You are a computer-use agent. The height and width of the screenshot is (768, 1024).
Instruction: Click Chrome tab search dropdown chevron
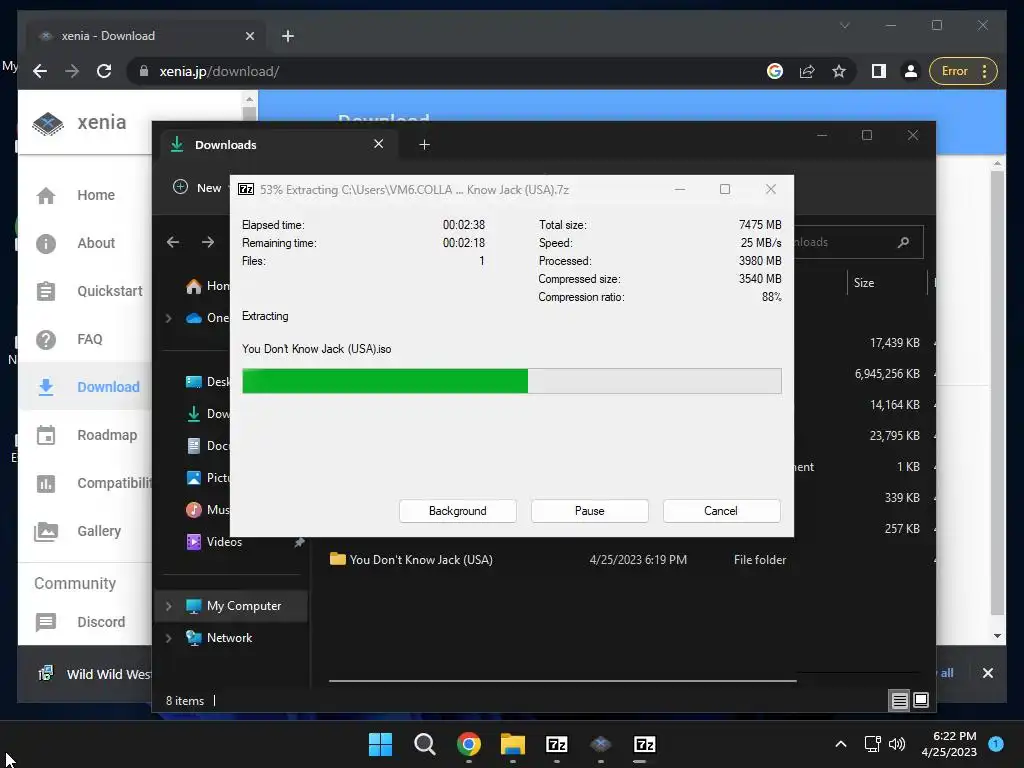click(x=844, y=25)
